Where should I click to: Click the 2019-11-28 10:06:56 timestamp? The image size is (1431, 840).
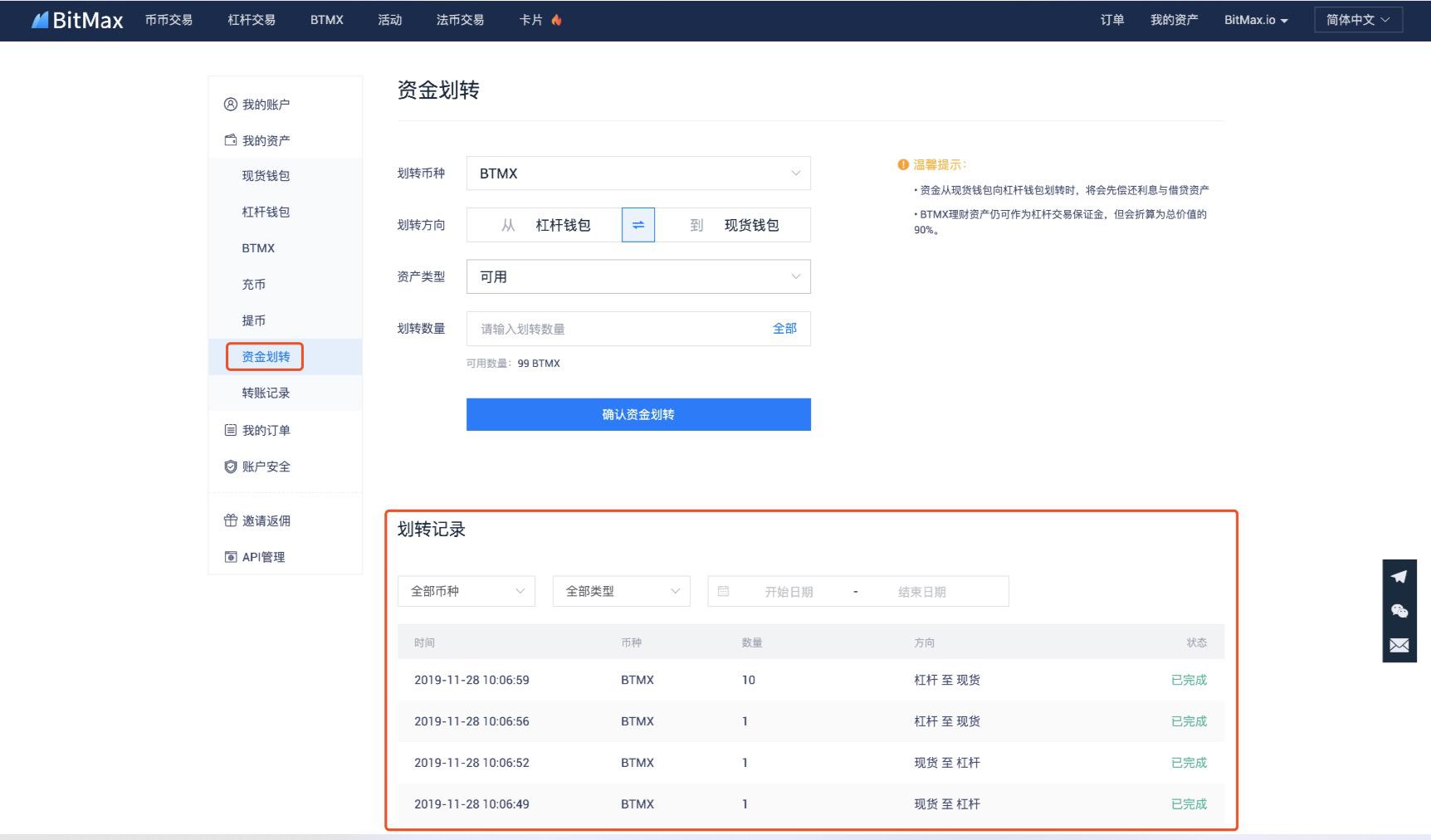pyautogui.click(x=471, y=721)
